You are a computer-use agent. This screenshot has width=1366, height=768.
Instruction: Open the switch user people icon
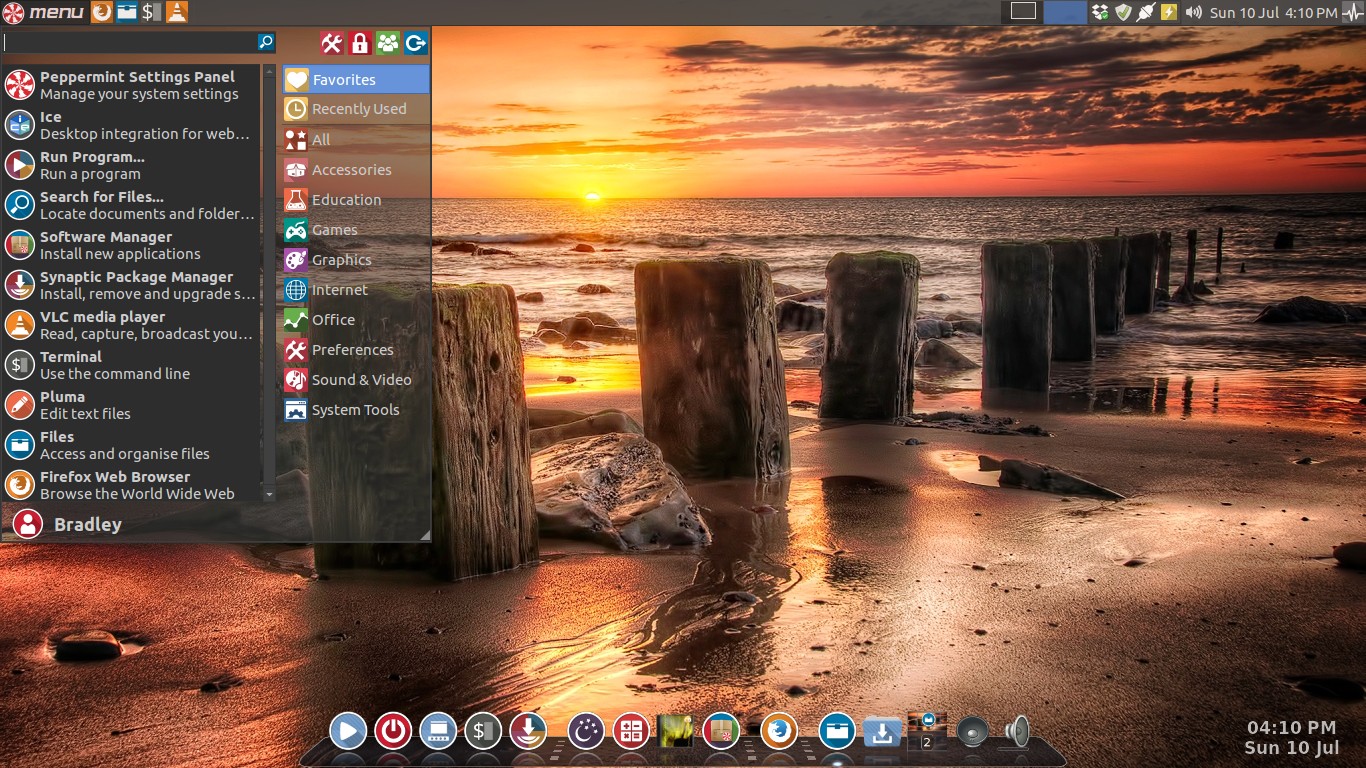(x=388, y=43)
